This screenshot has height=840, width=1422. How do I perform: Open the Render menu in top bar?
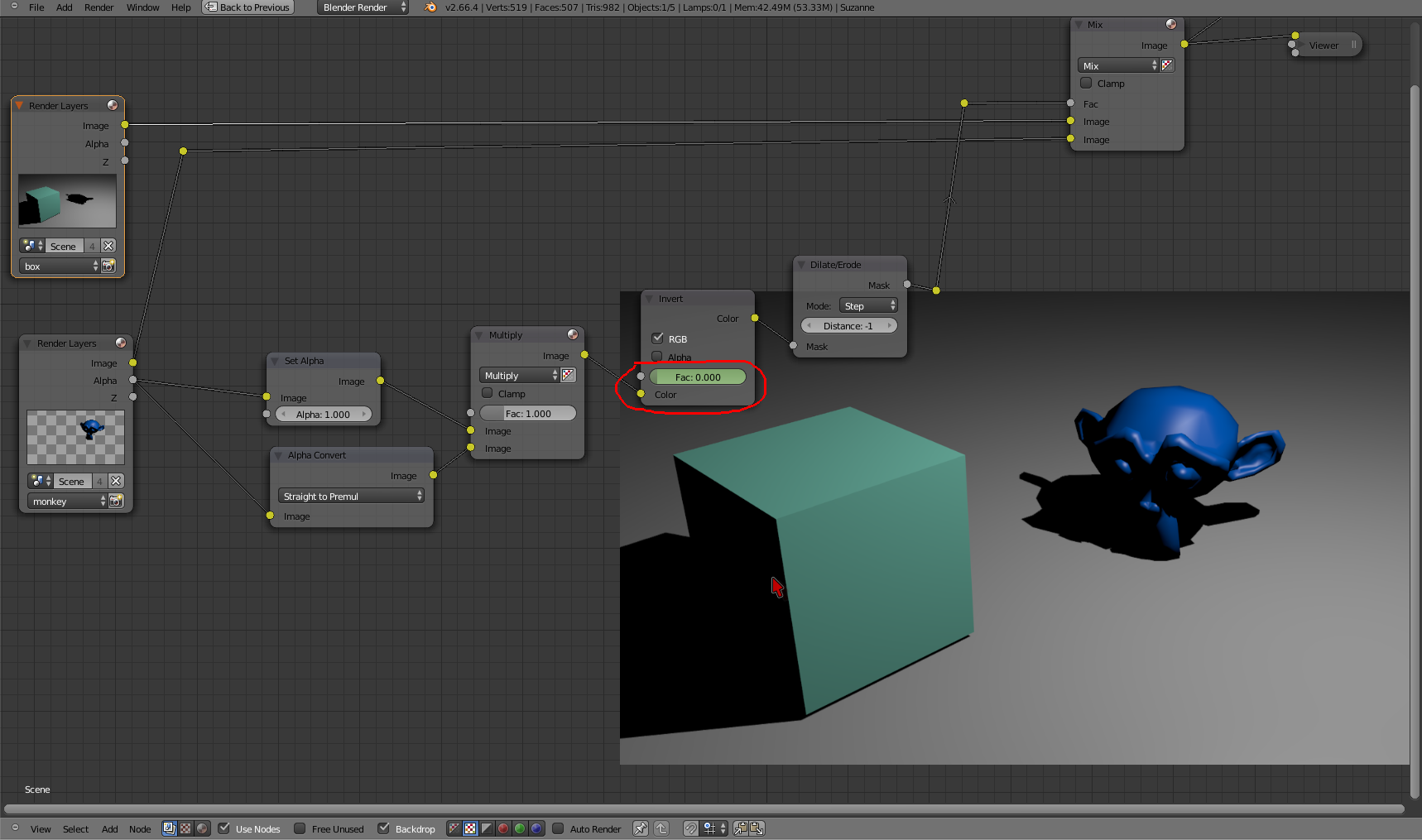coord(99,7)
